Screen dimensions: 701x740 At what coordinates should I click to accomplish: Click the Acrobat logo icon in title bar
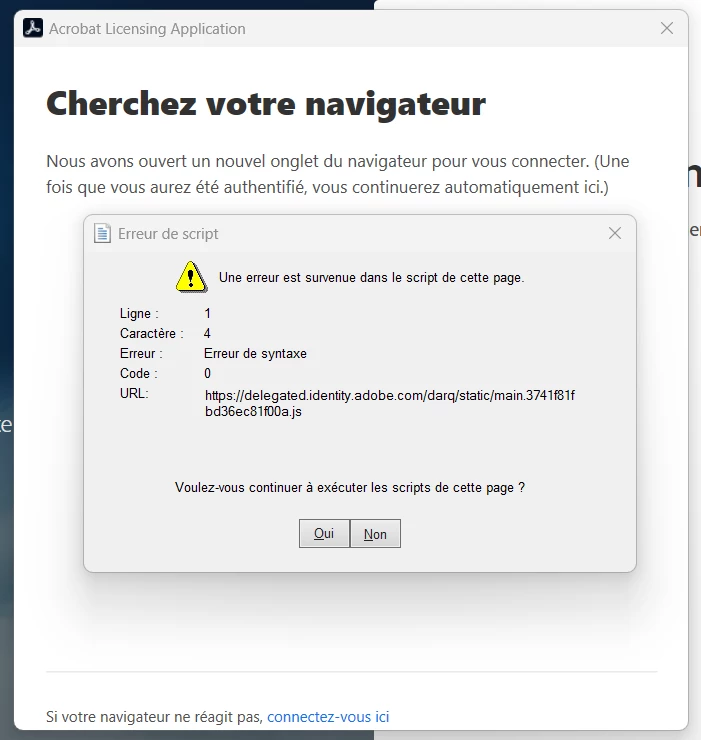point(33,28)
